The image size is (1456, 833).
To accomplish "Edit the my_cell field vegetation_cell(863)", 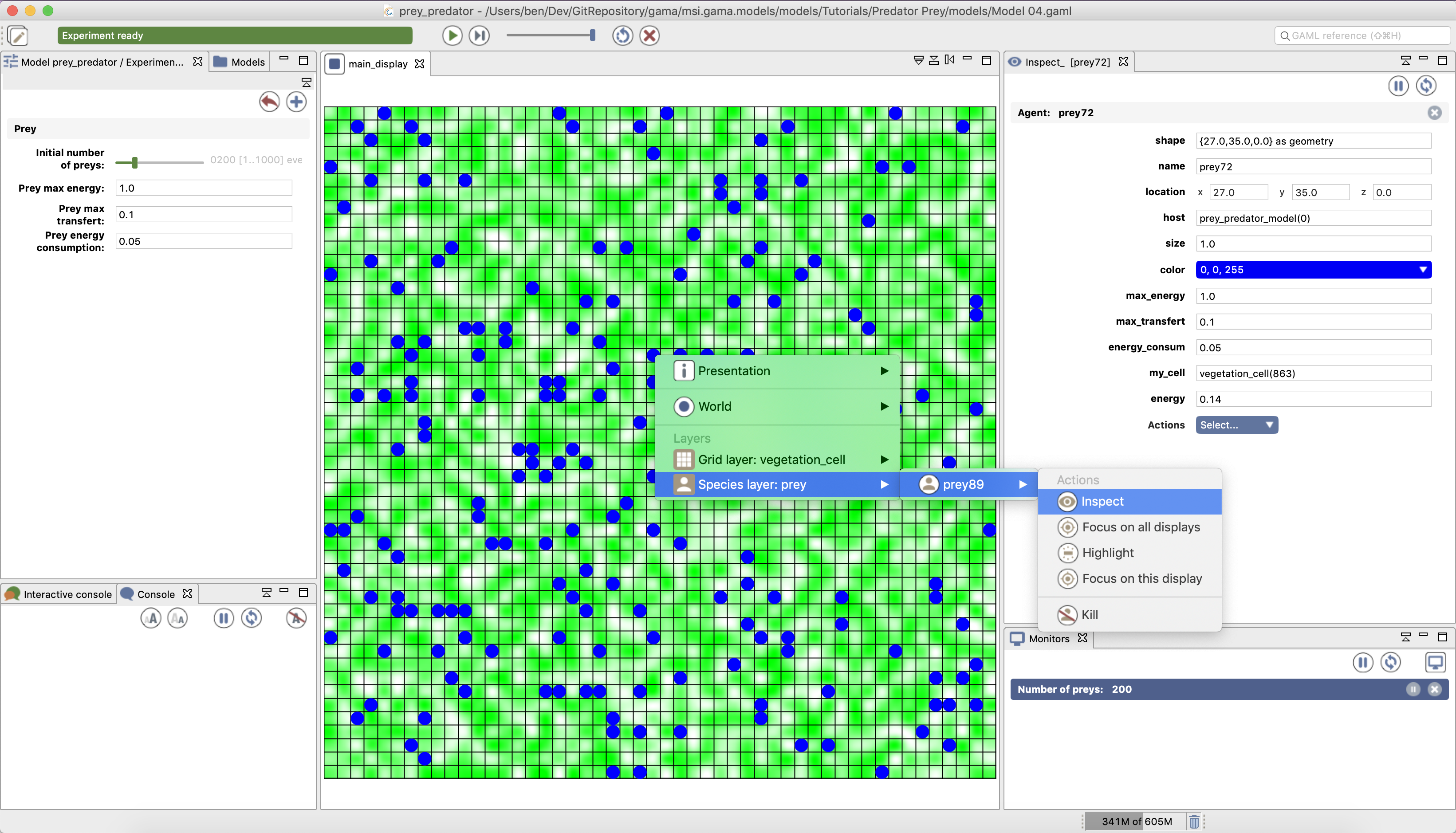I will [x=1314, y=373].
